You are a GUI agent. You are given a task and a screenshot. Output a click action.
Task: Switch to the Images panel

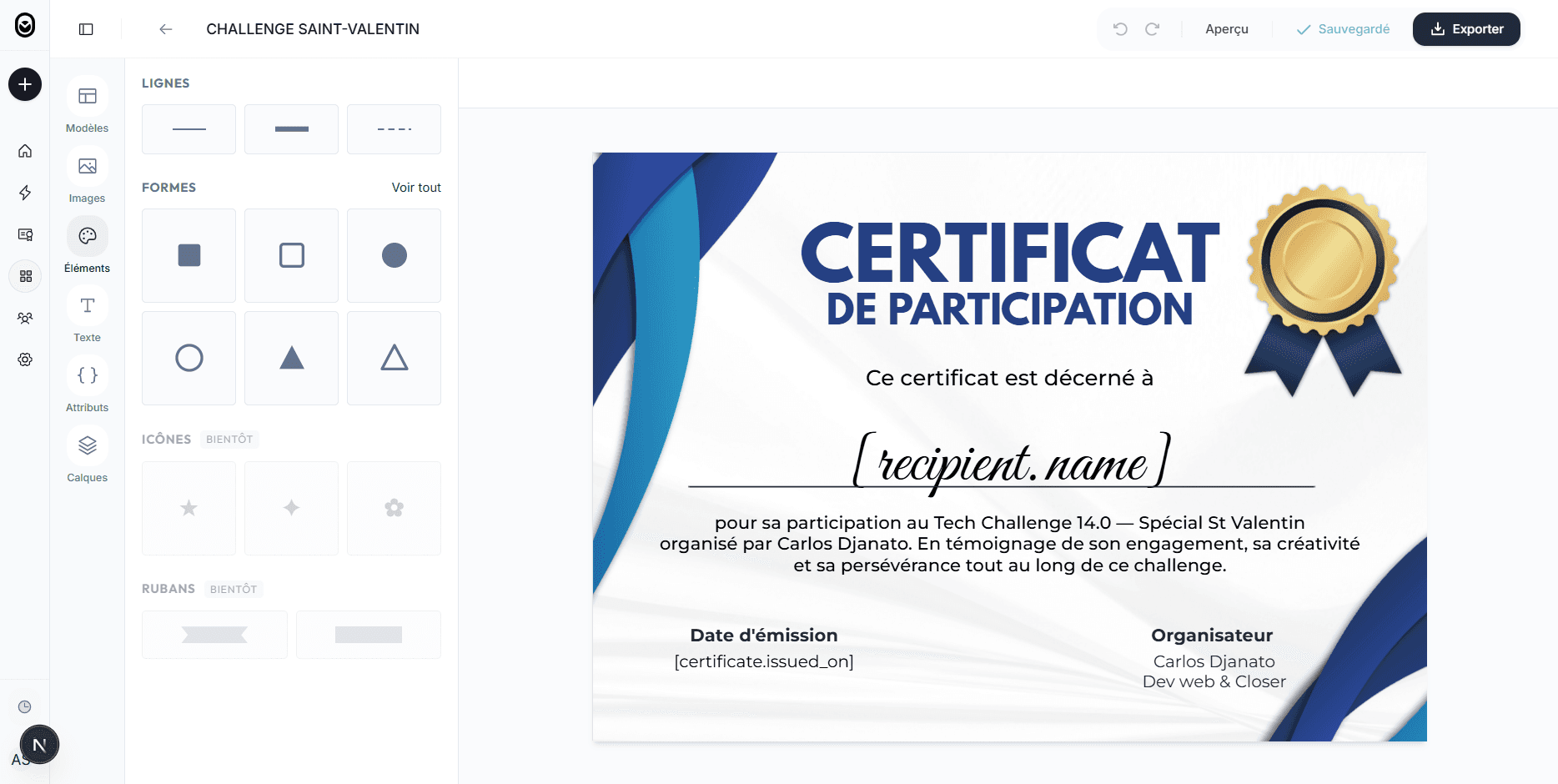(x=87, y=166)
